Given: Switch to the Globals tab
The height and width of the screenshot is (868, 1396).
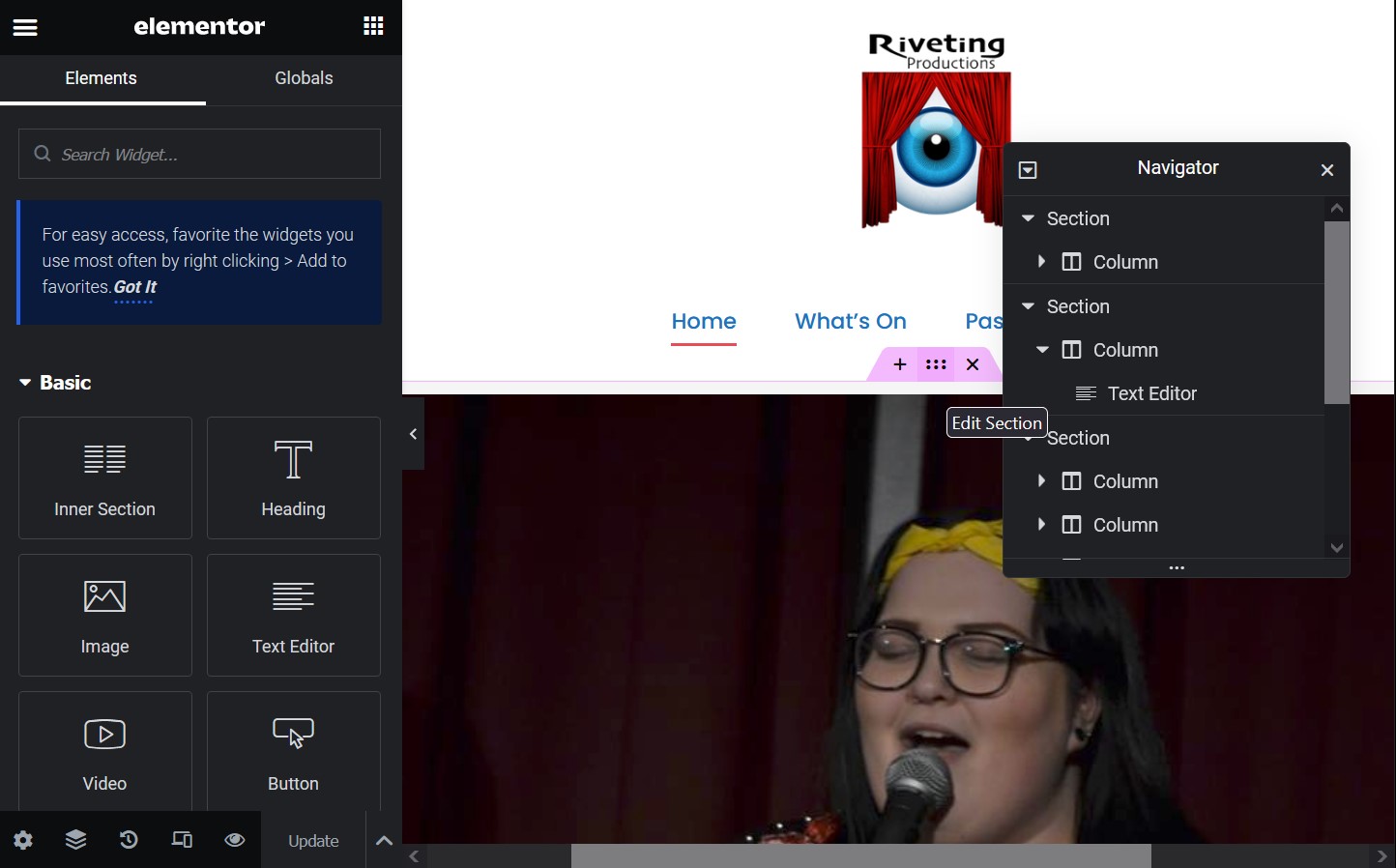Looking at the screenshot, I should point(303,78).
